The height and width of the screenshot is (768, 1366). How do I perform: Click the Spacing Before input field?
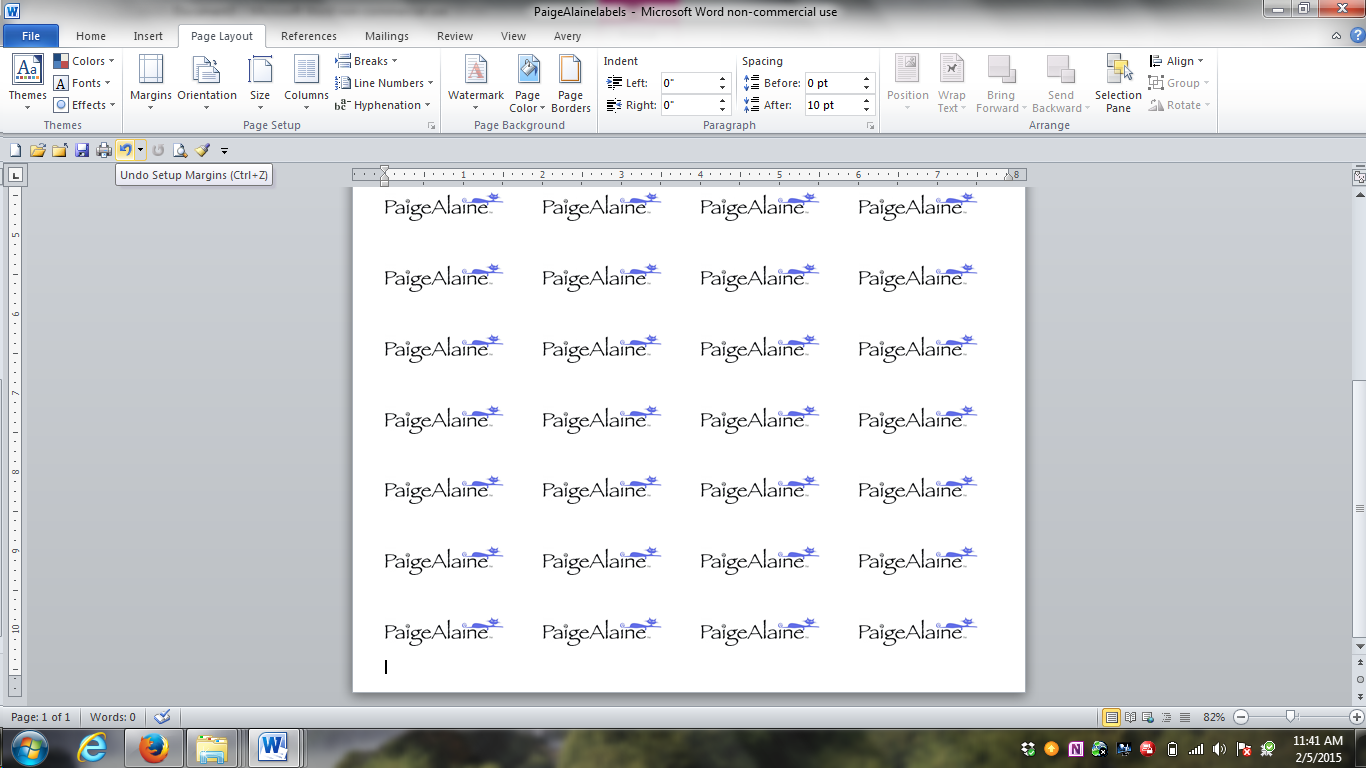(832, 83)
